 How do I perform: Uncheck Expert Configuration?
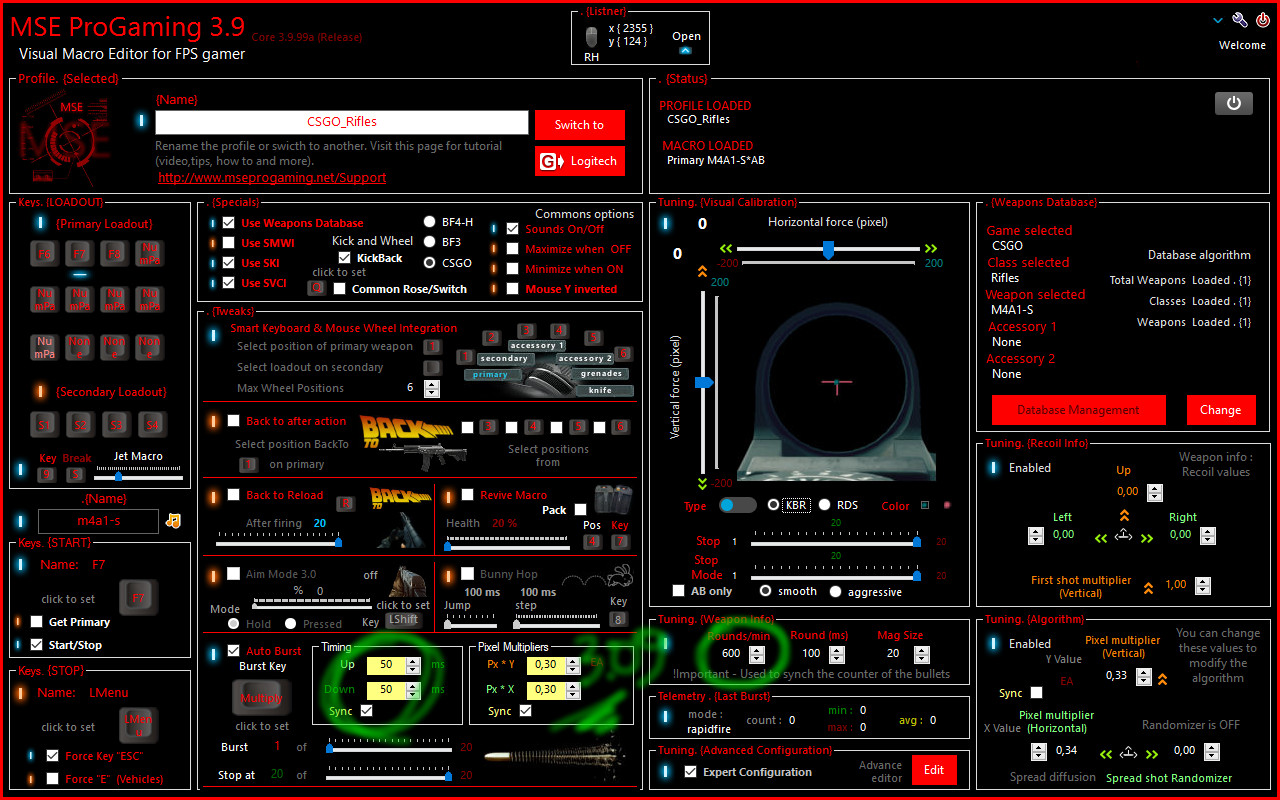690,772
